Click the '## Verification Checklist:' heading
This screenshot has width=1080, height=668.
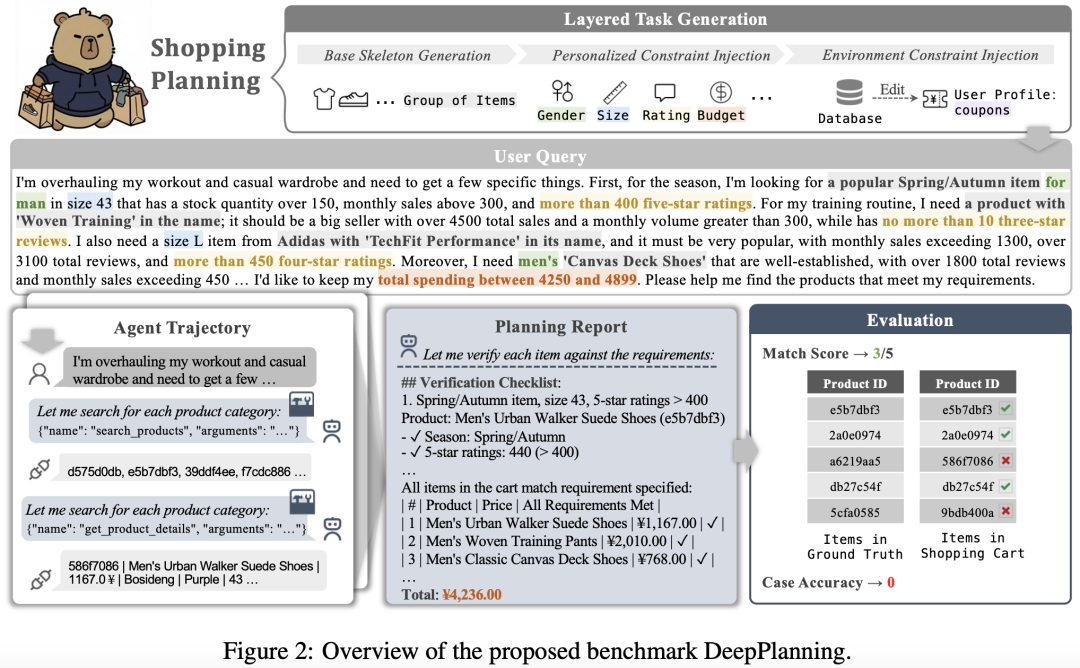(481, 382)
